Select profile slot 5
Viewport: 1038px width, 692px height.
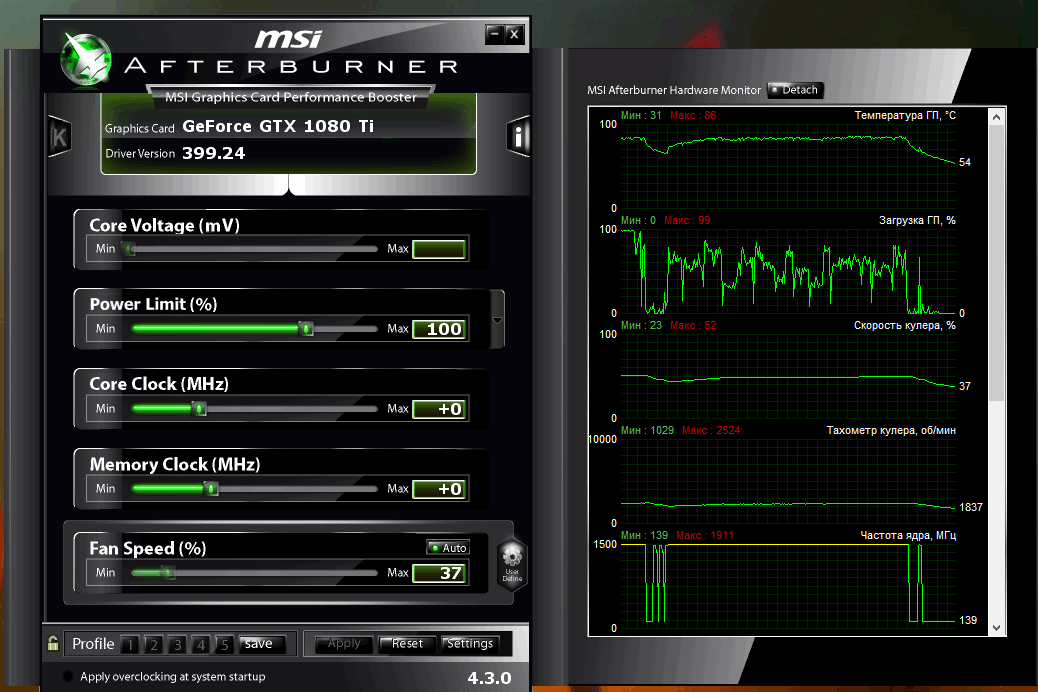(x=225, y=644)
